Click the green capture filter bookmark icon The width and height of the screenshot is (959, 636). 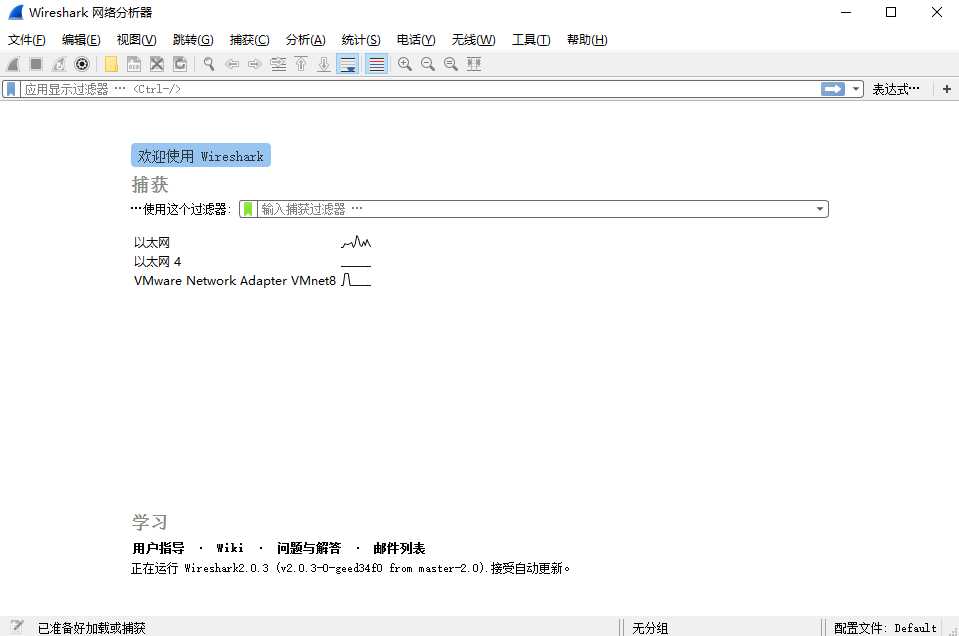pos(248,209)
